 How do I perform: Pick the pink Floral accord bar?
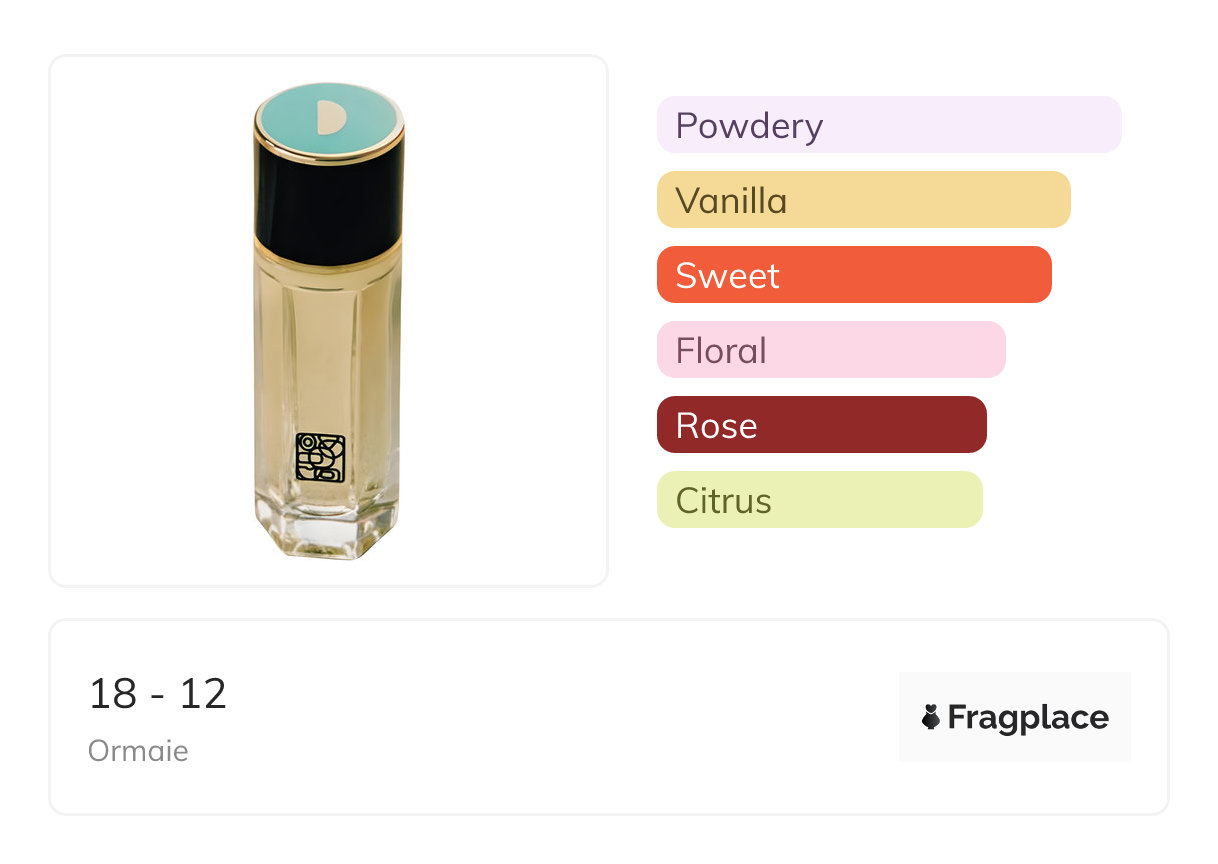click(830, 350)
